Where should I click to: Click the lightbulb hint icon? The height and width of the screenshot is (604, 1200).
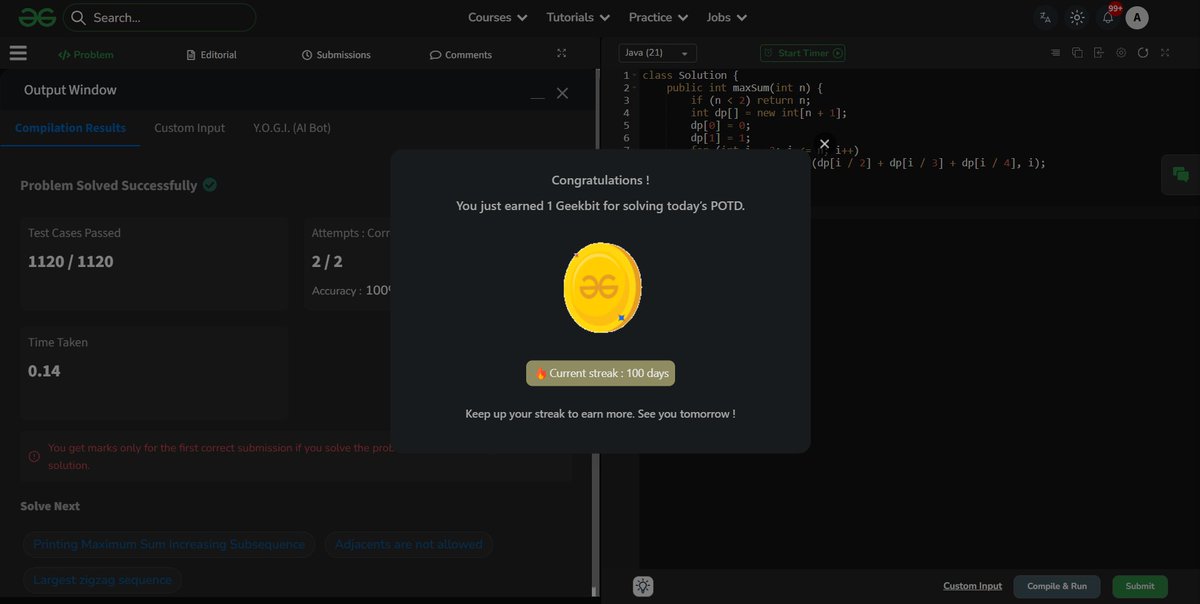pos(643,587)
